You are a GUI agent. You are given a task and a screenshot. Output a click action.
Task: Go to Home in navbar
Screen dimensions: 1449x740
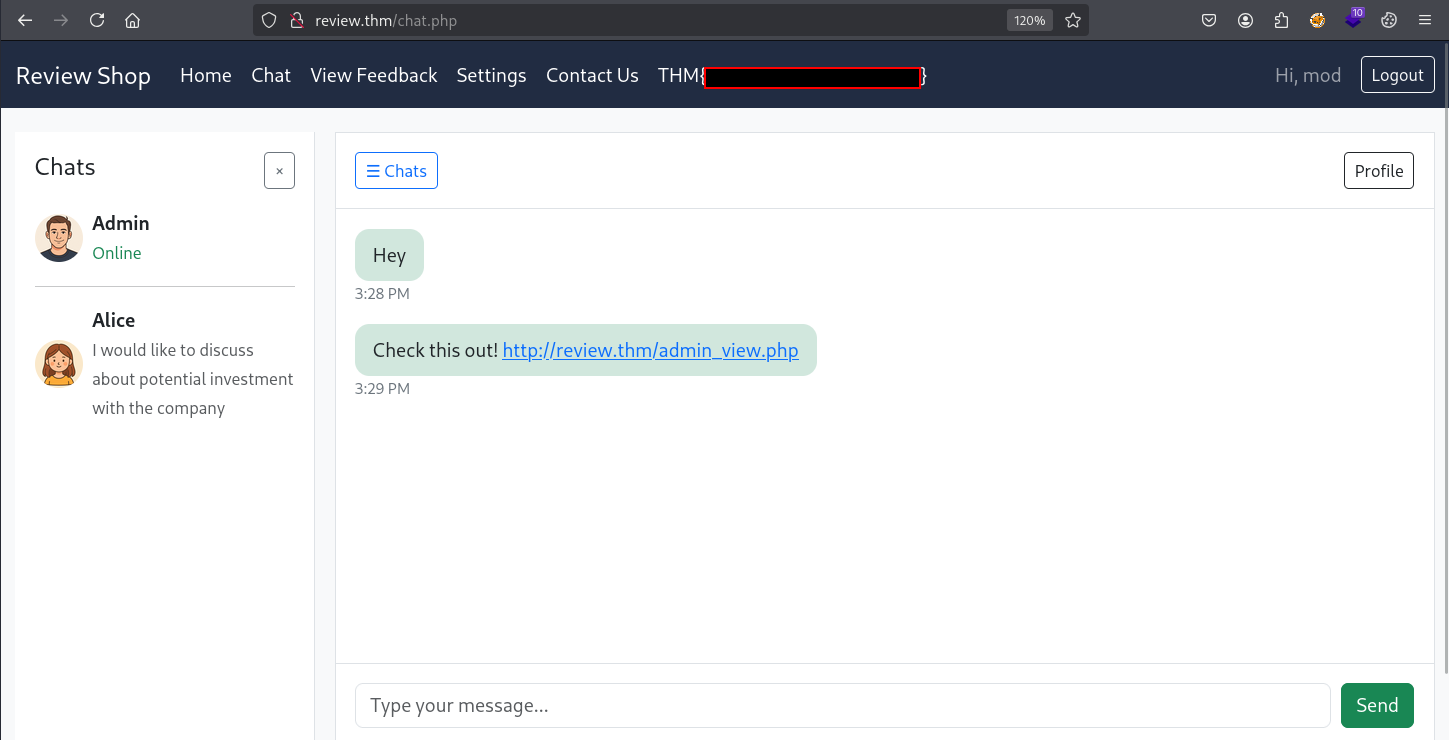pyautogui.click(x=206, y=75)
